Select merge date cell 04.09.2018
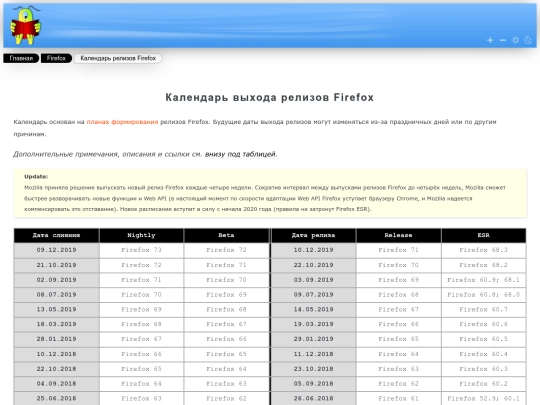The width and height of the screenshot is (540, 405). 56,384
